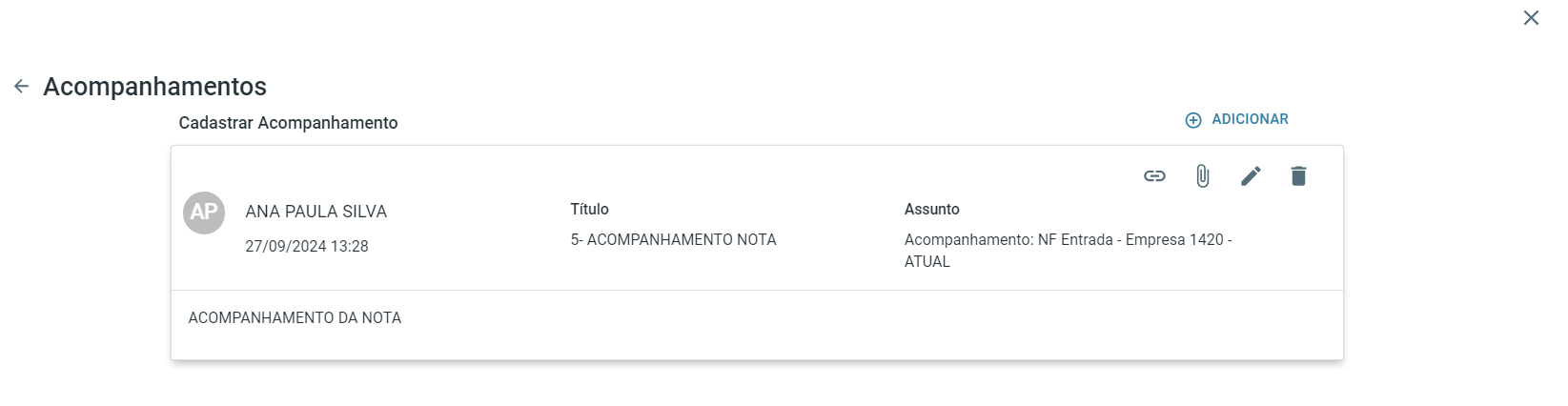Click the link chain icon
The image size is (1568, 406).
pos(1154,176)
